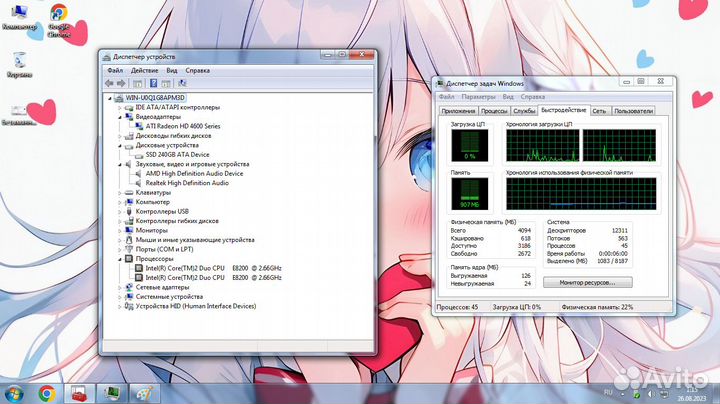Click the action pane icon next to Help
The image size is (720, 404).
click(x=166, y=83)
